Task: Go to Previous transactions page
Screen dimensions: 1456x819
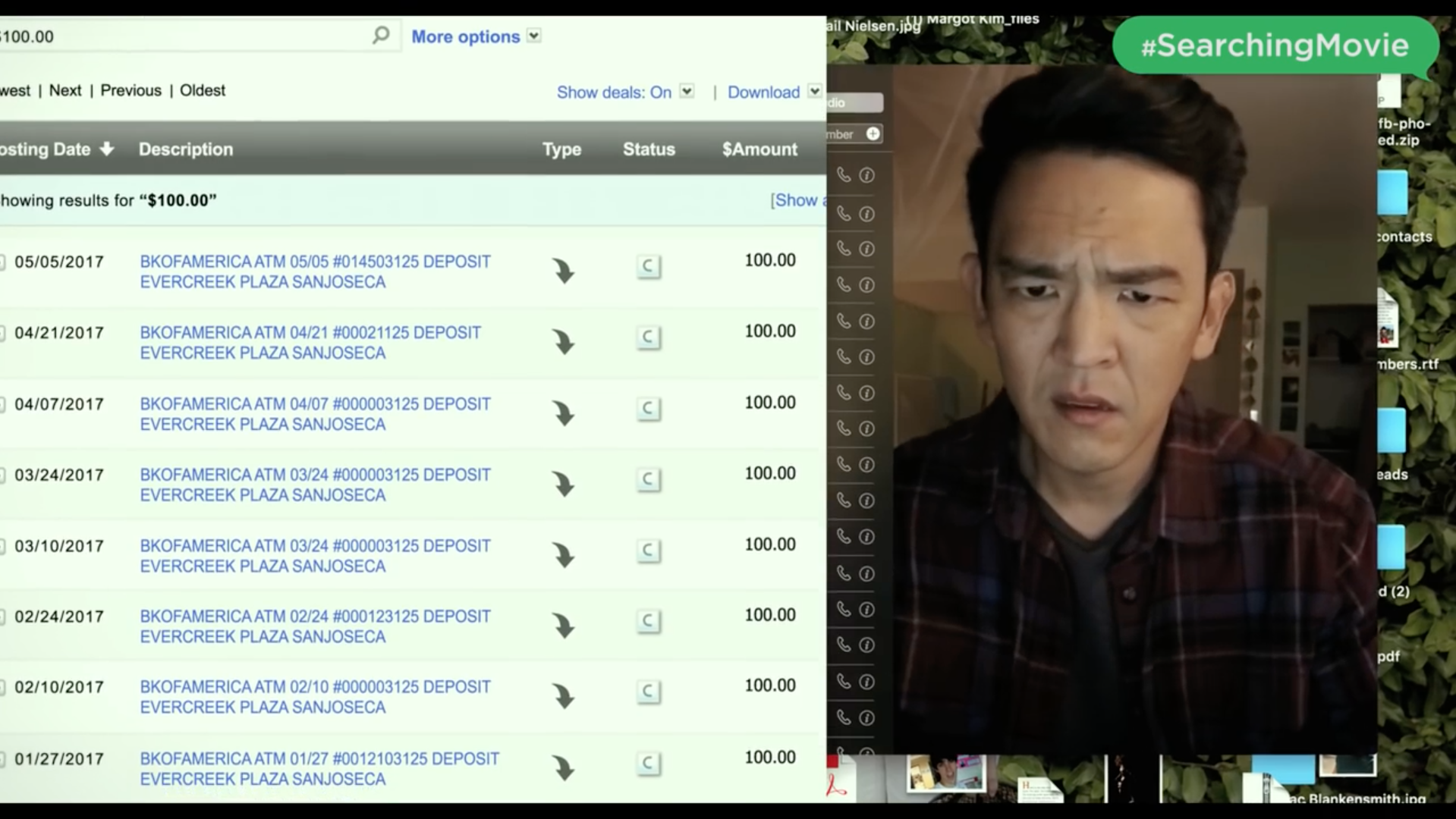Action: pos(131,90)
